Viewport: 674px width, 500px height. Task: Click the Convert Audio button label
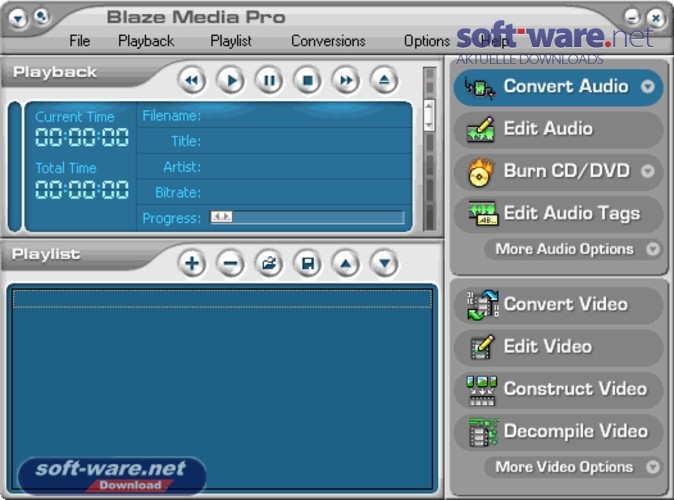click(x=566, y=86)
